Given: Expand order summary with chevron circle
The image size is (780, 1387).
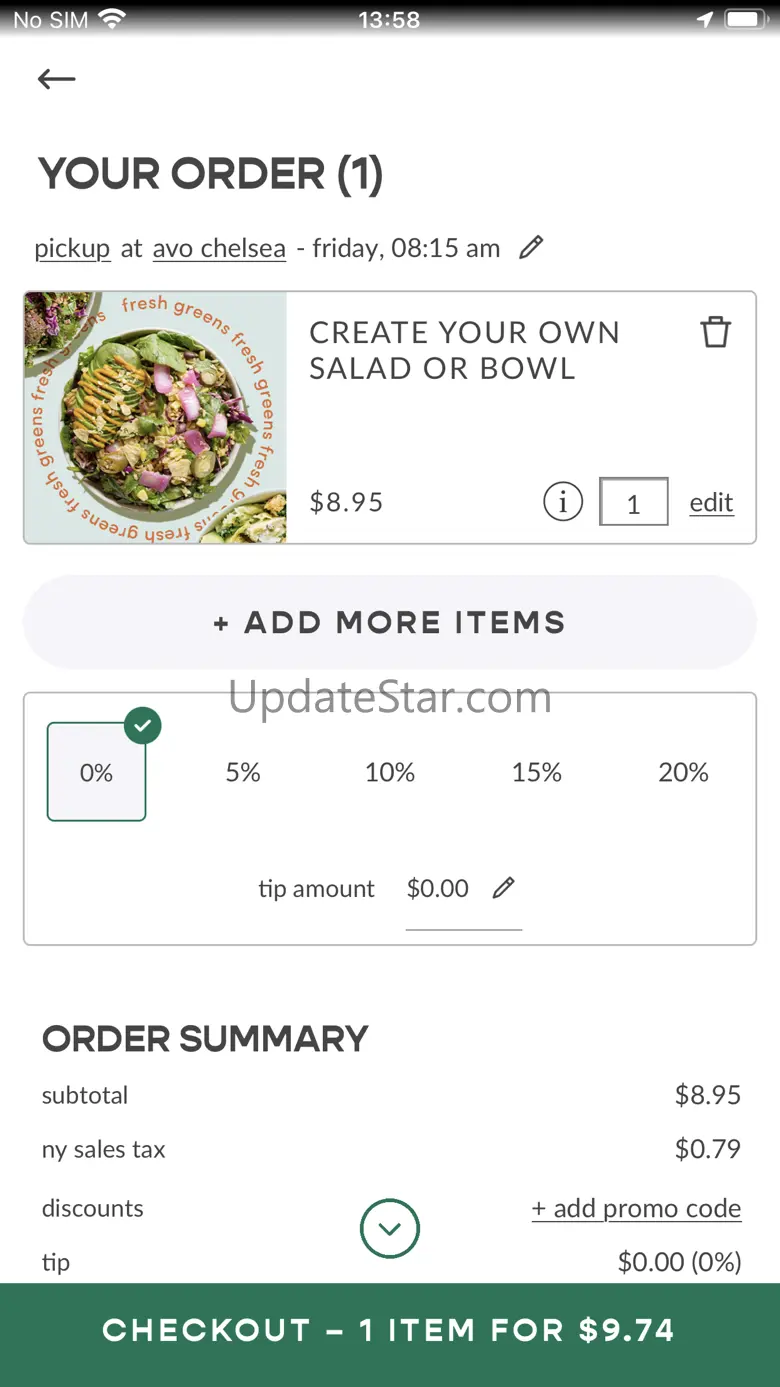Looking at the screenshot, I should (390, 1228).
